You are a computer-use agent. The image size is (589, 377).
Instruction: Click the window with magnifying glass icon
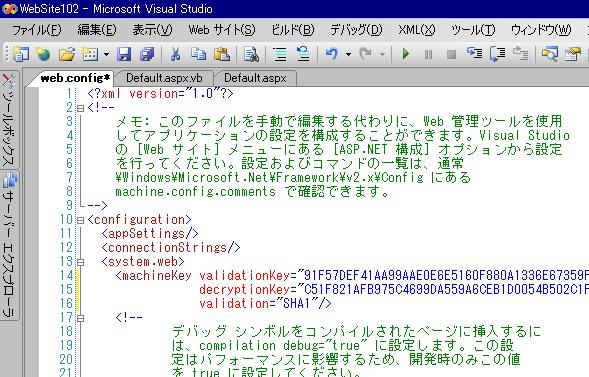coord(550,54)
